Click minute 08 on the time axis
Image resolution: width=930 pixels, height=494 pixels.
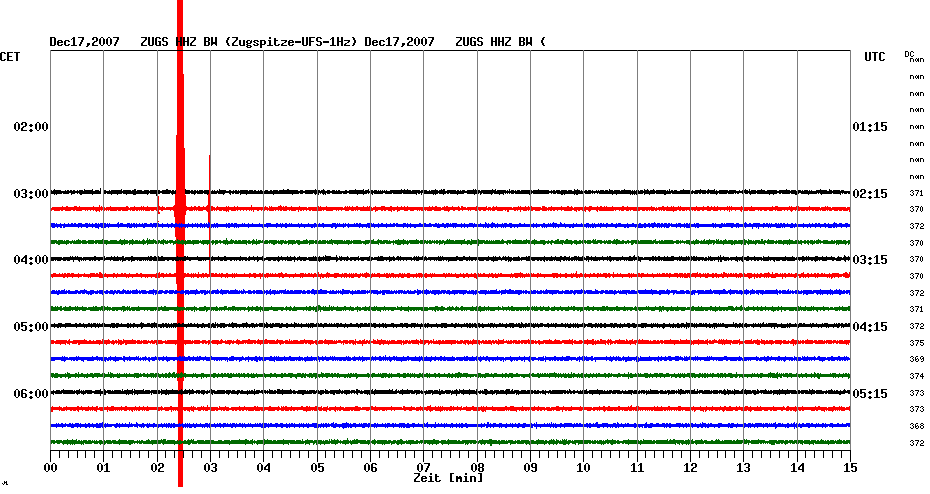pos(477,468)
